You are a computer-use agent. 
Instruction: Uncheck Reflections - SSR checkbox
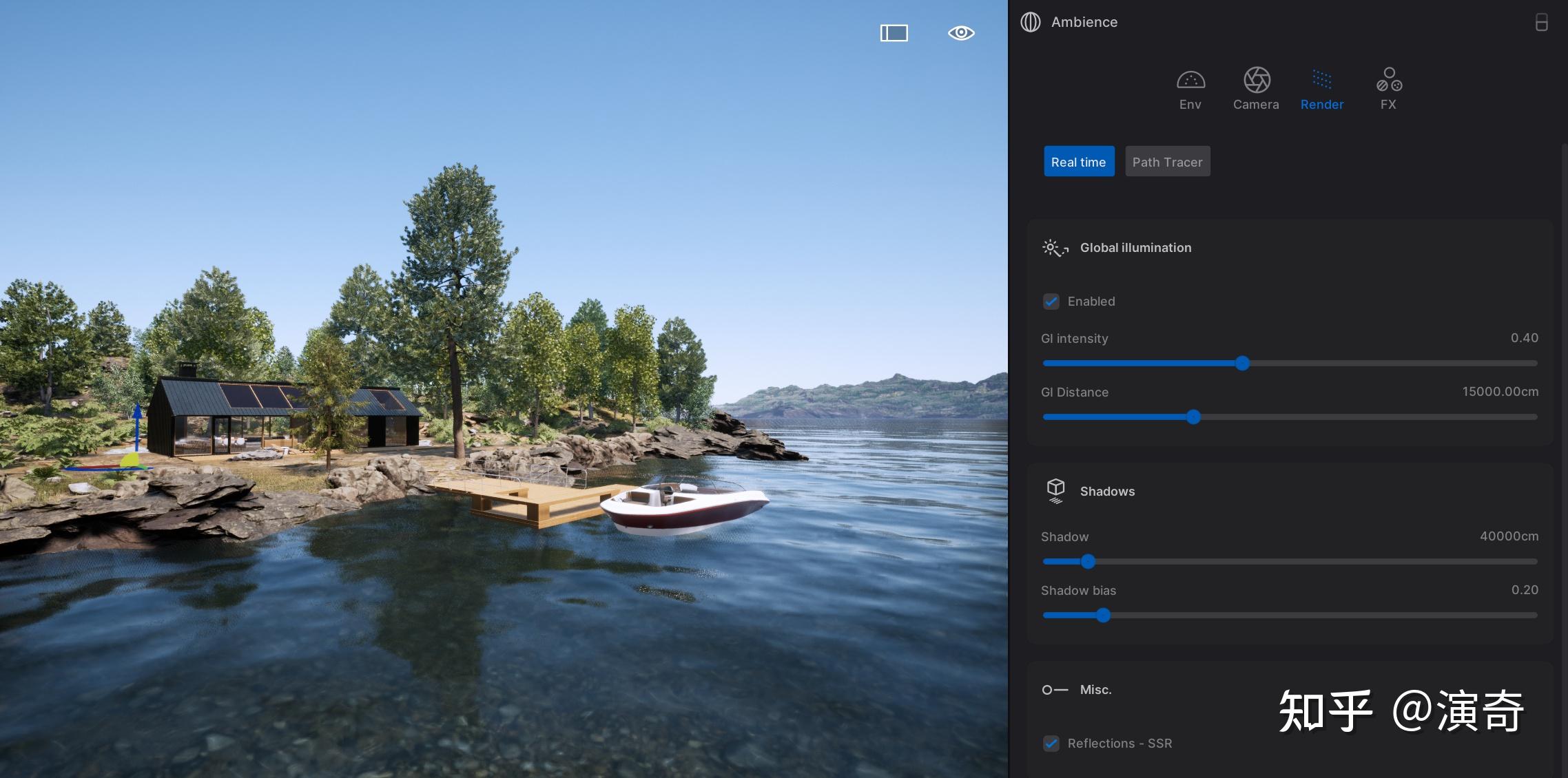(x=1051, y=743)
